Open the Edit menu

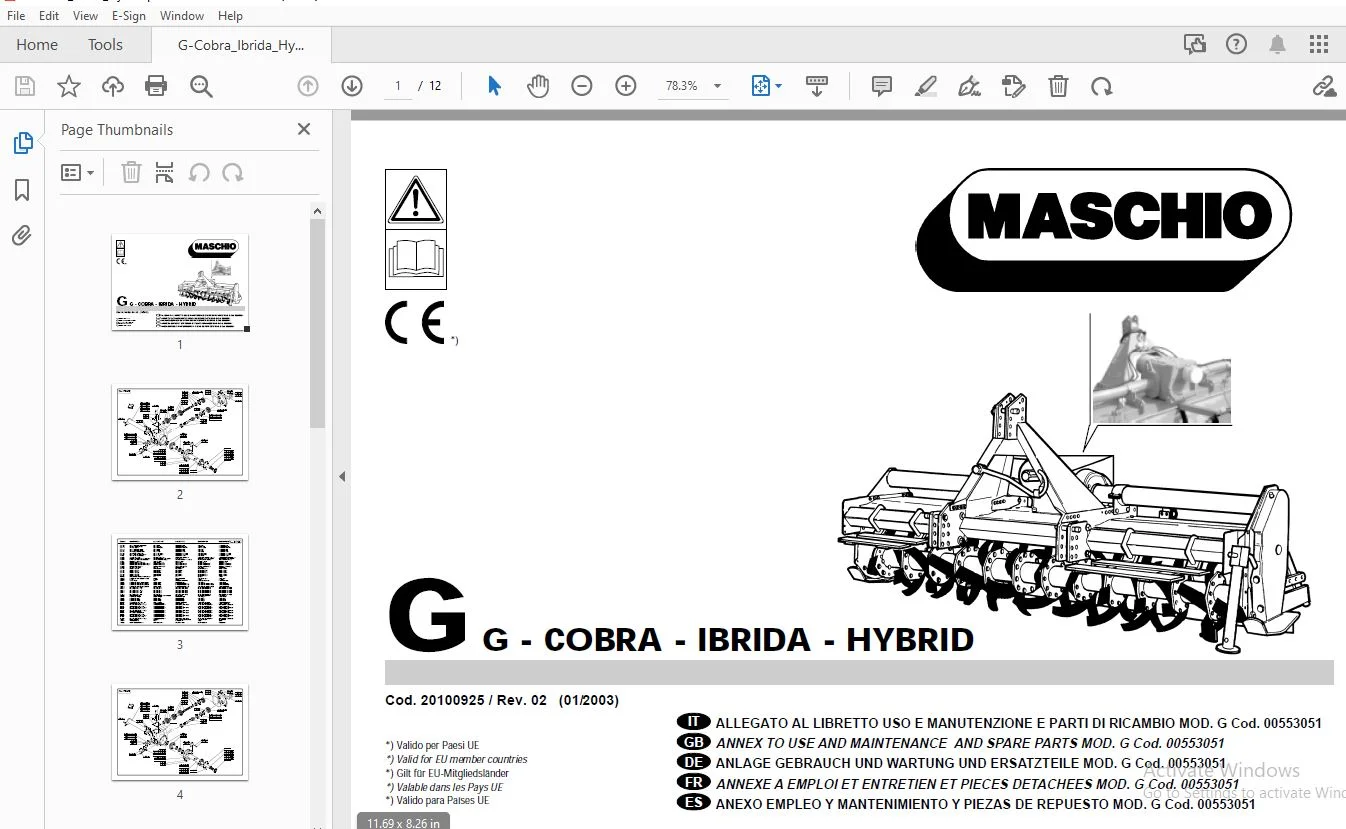pyautogui.click(x=48, y=16)
